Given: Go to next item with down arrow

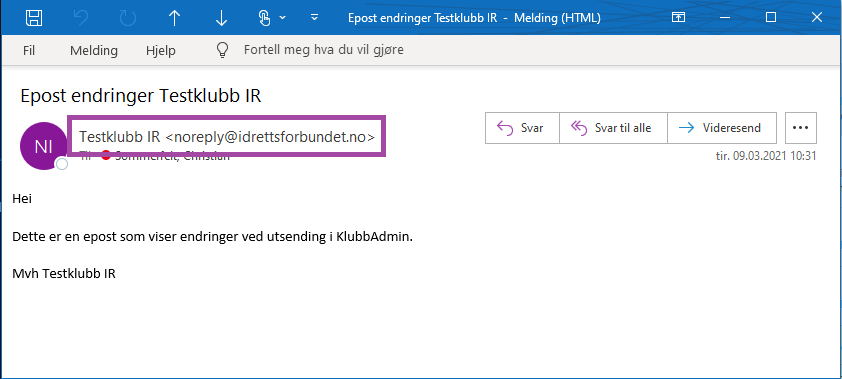Looking at the screenshot, I should coord(221,18).
